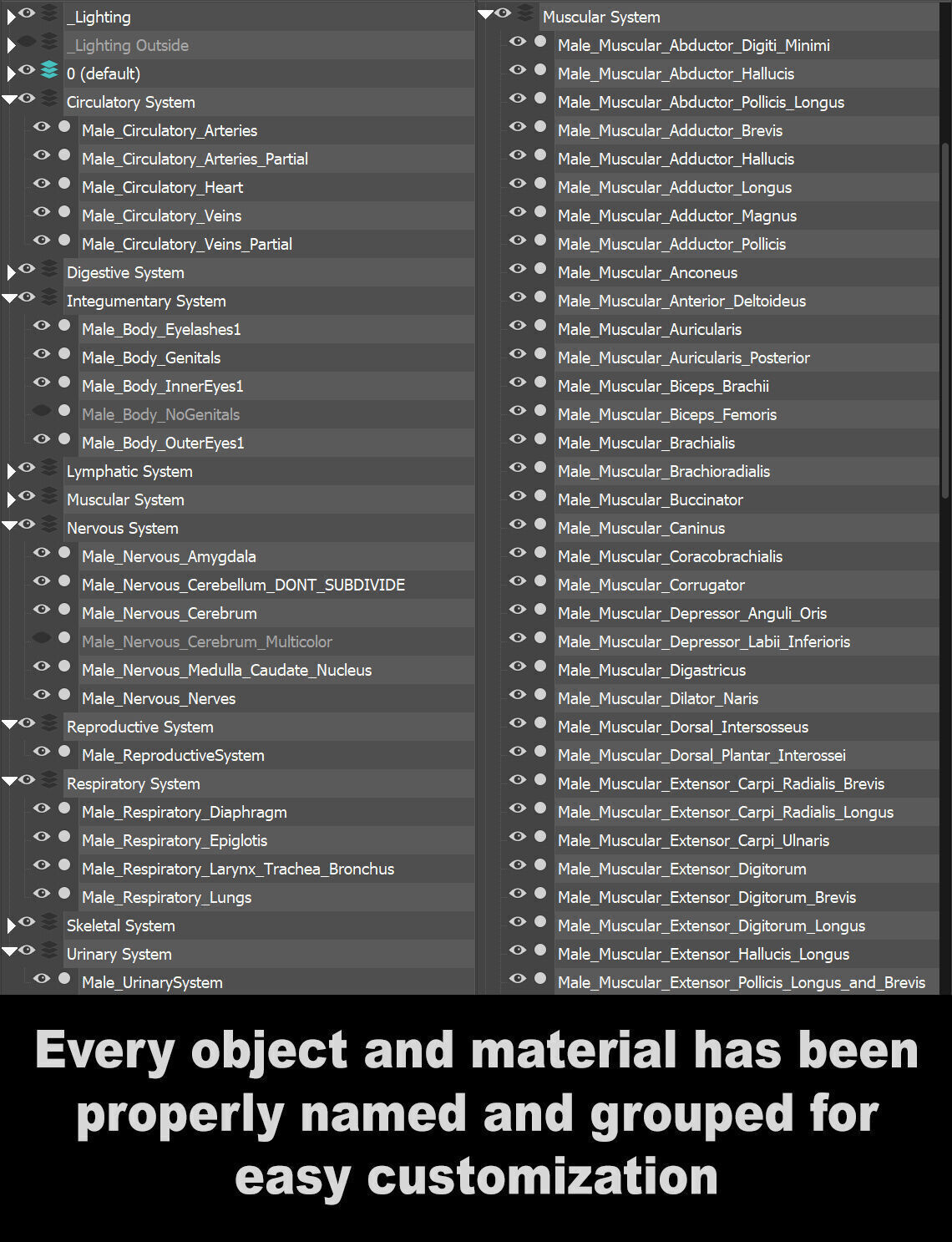Select Male_Muscular_Extensor_Hallucis_Longus
952x1242 pixels.
click(x=747, y=954)
